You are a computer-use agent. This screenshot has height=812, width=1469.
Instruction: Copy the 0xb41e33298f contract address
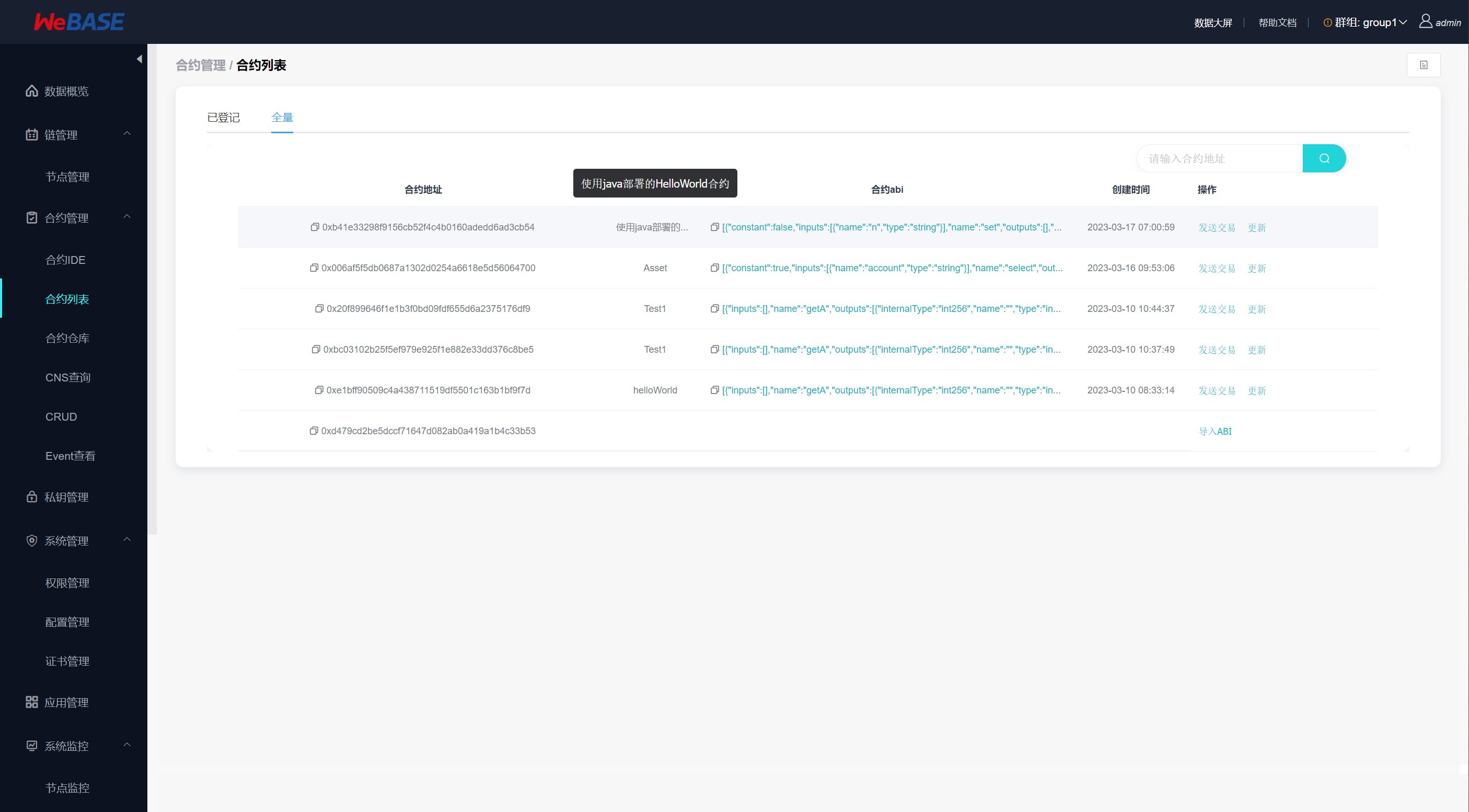[x=314, y=227]
